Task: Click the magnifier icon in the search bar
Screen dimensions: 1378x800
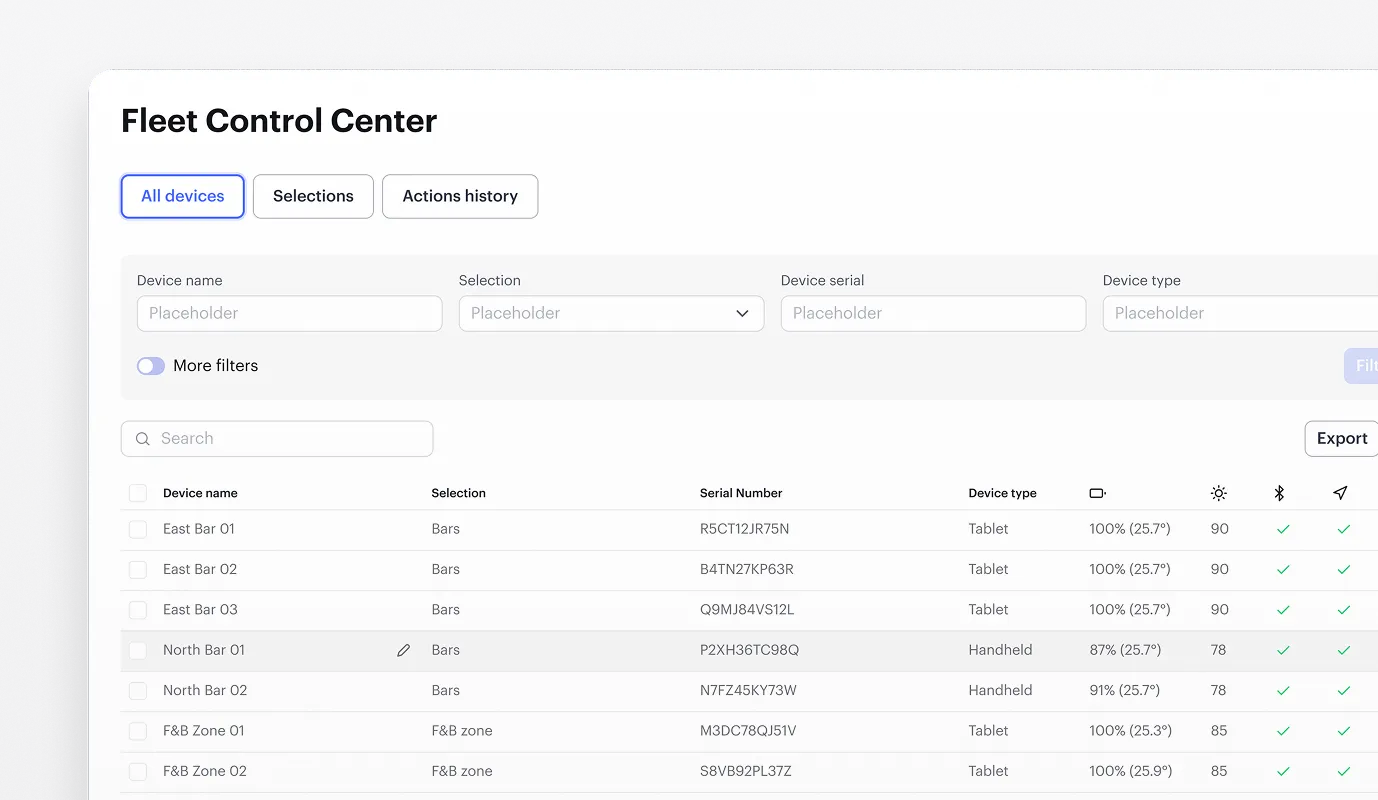Action: [x=142, y=438]
